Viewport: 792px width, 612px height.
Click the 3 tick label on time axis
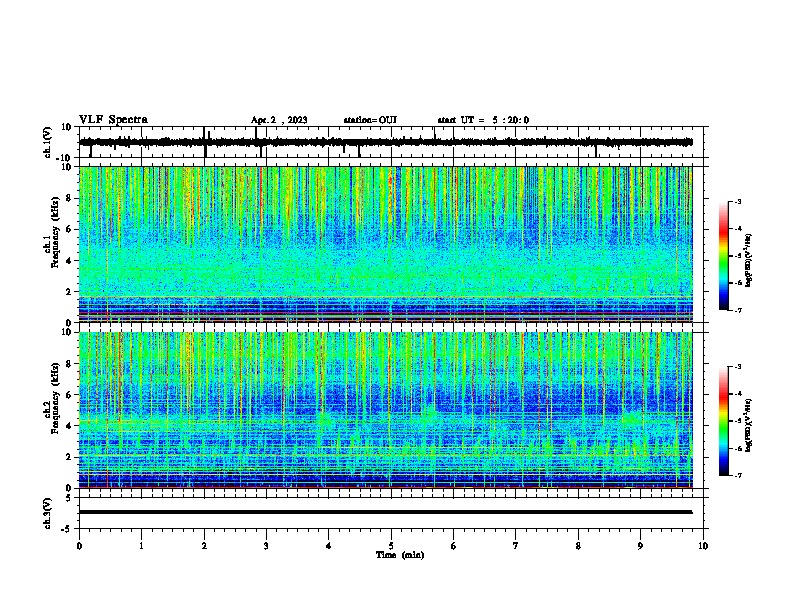pyautogui.click(x=266, y=546)
